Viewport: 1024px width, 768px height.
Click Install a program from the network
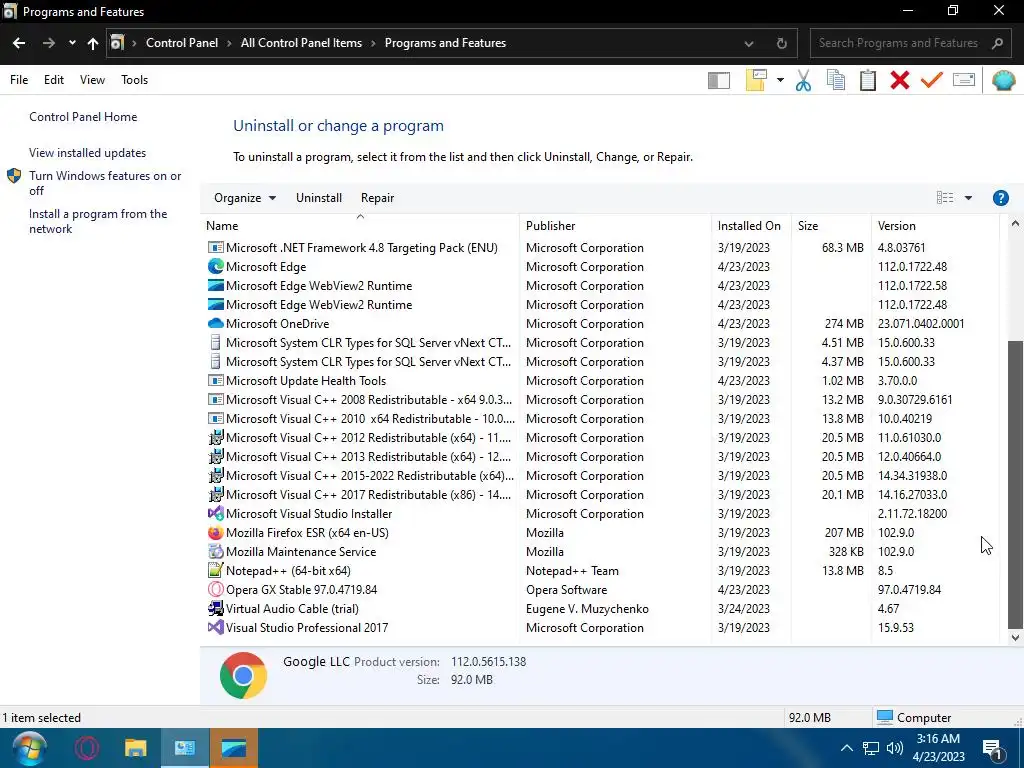[x=98, y=221]
